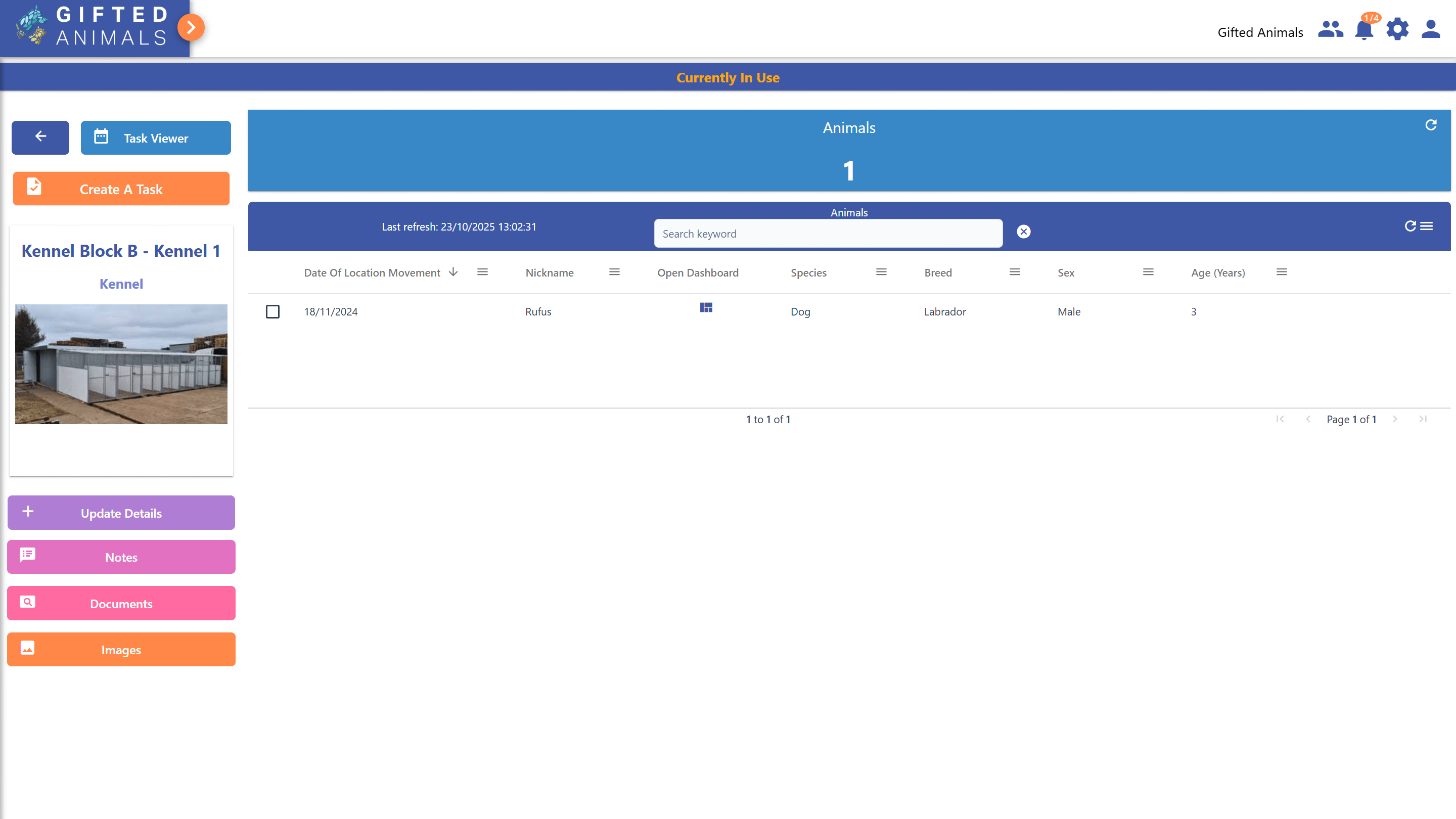Expand the sidebar with the orange chevron
The width and height of the screenshot is (1456, 819).
(191, 27)
